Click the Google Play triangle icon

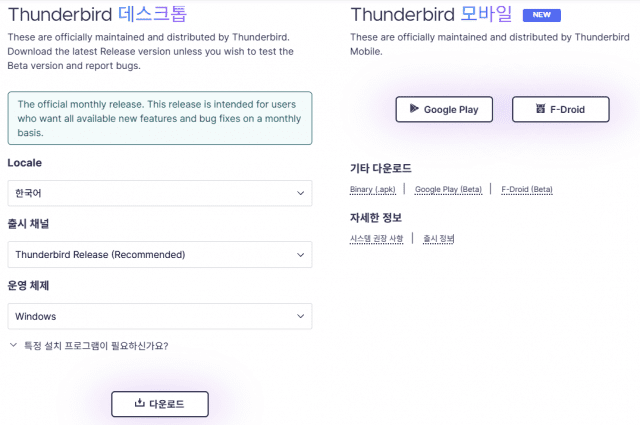coord(414,110)
